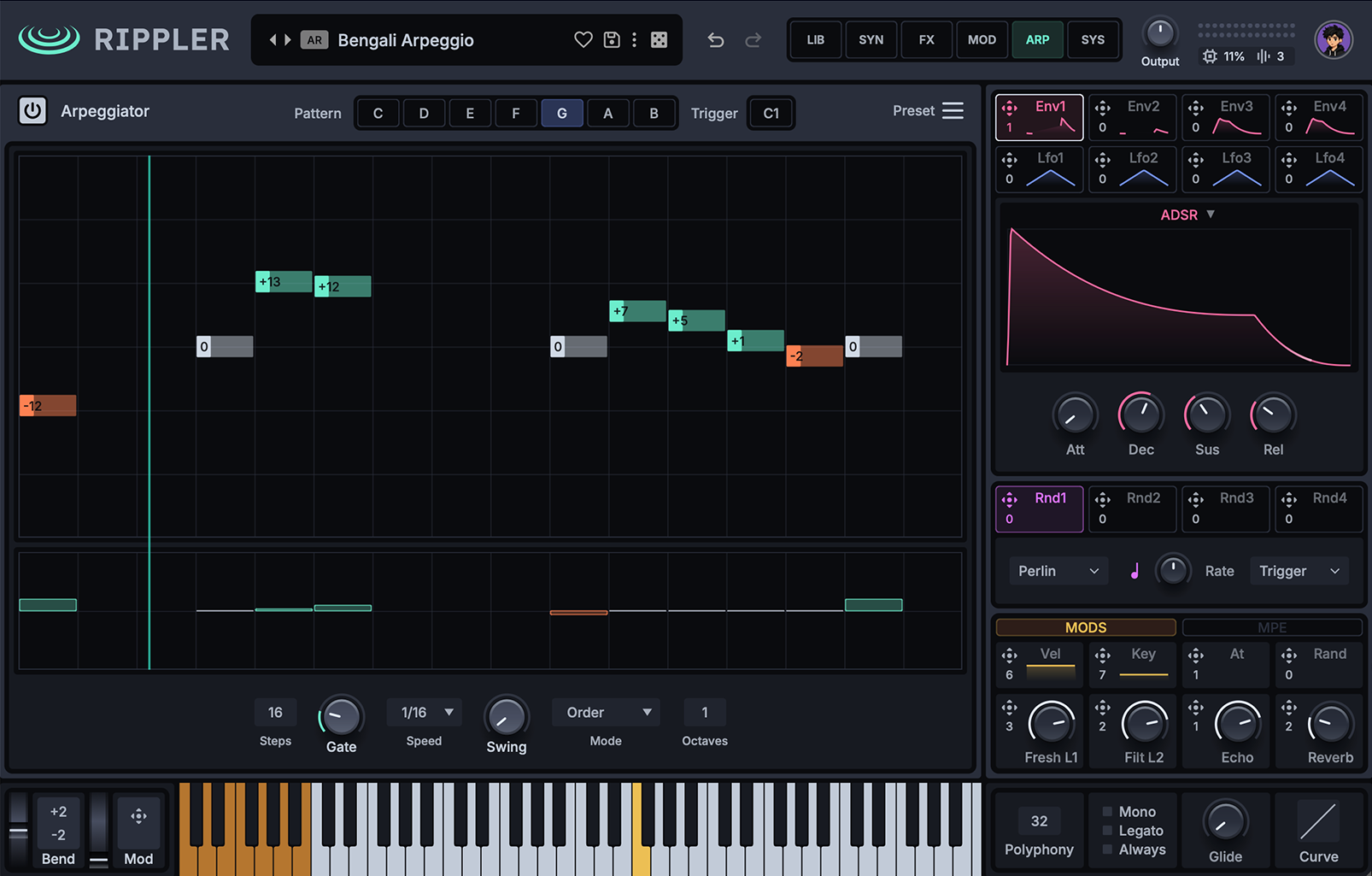The width and height of the screenshot is (1372, 876).
Task: Open the user profile avatar
Action: 1334,39
